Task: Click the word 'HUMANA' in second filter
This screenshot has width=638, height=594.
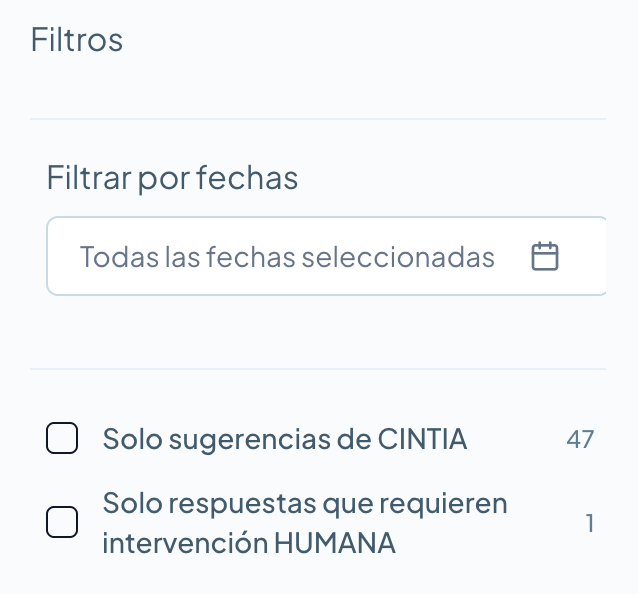Action: tap(334, 544)
